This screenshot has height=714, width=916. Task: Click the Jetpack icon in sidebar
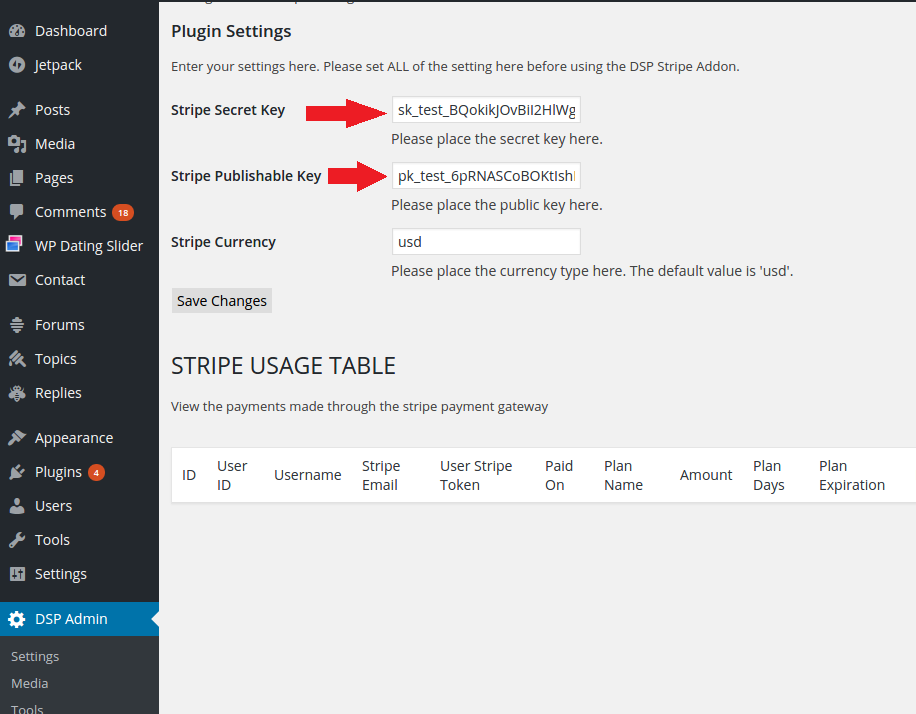[x=17, y=65]
